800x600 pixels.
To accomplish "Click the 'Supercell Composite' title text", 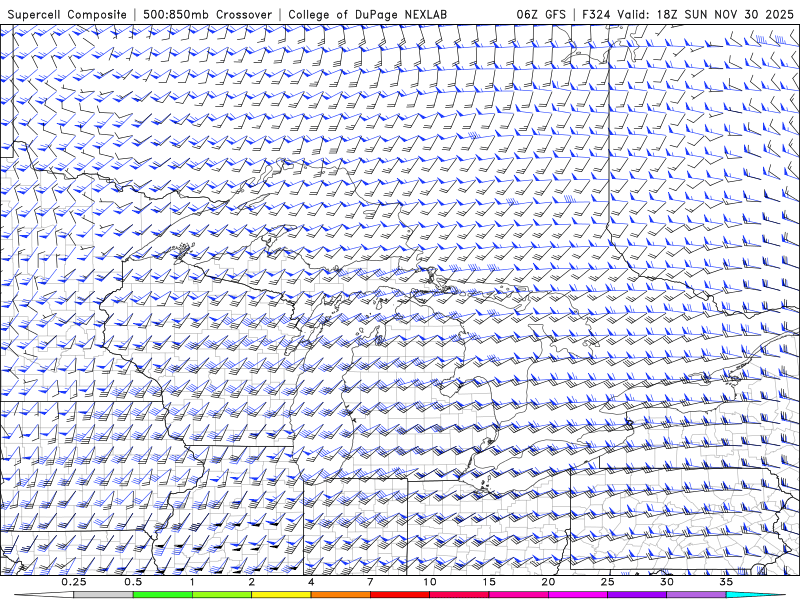I will point(67,15).
